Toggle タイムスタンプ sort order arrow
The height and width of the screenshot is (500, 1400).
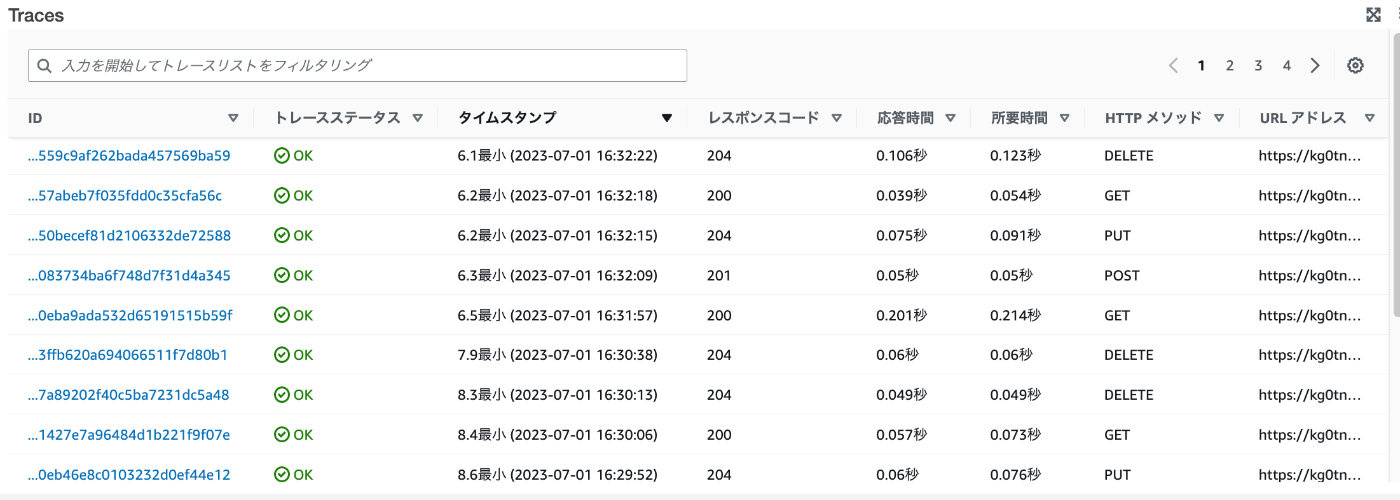tap(667, 118)
